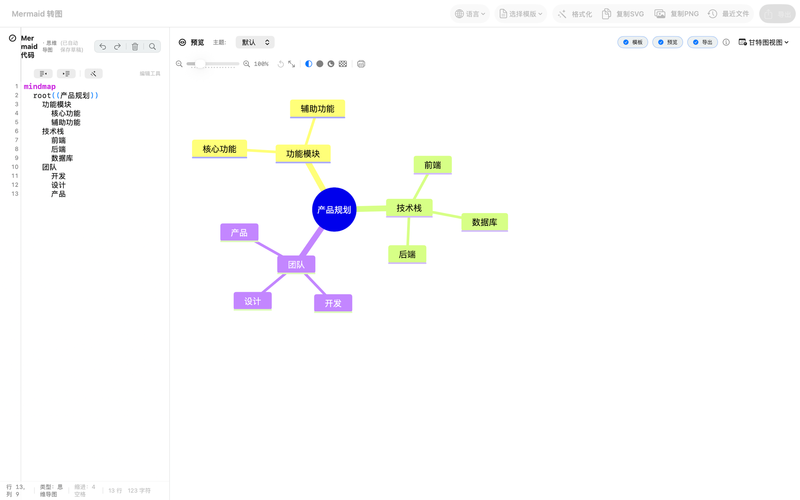This screenshot has width=800, height=500.
Task: Click the root((产品规划)) code line
Action: pos(66,95)
